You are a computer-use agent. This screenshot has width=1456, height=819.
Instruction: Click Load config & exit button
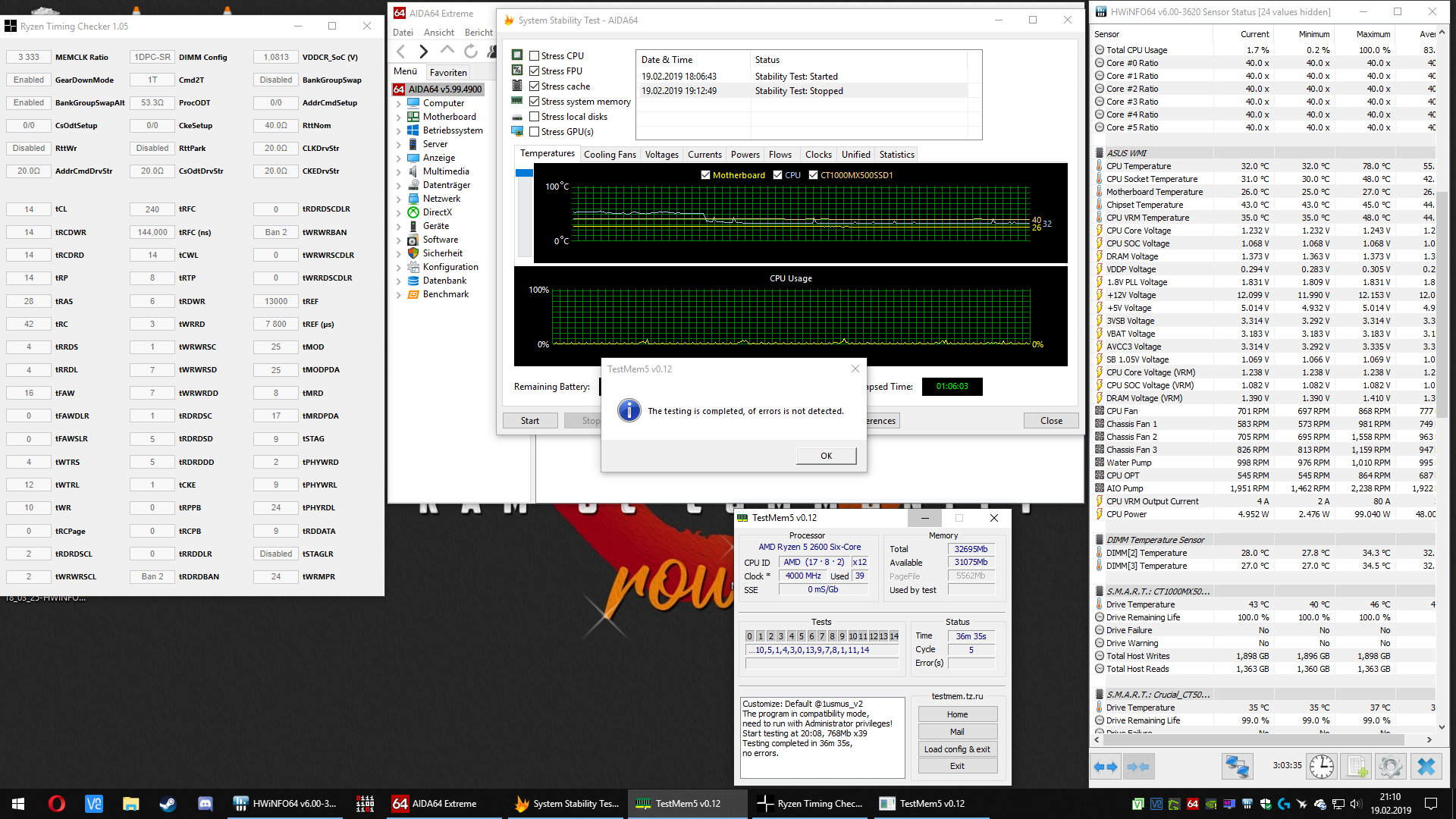point(957,749)
